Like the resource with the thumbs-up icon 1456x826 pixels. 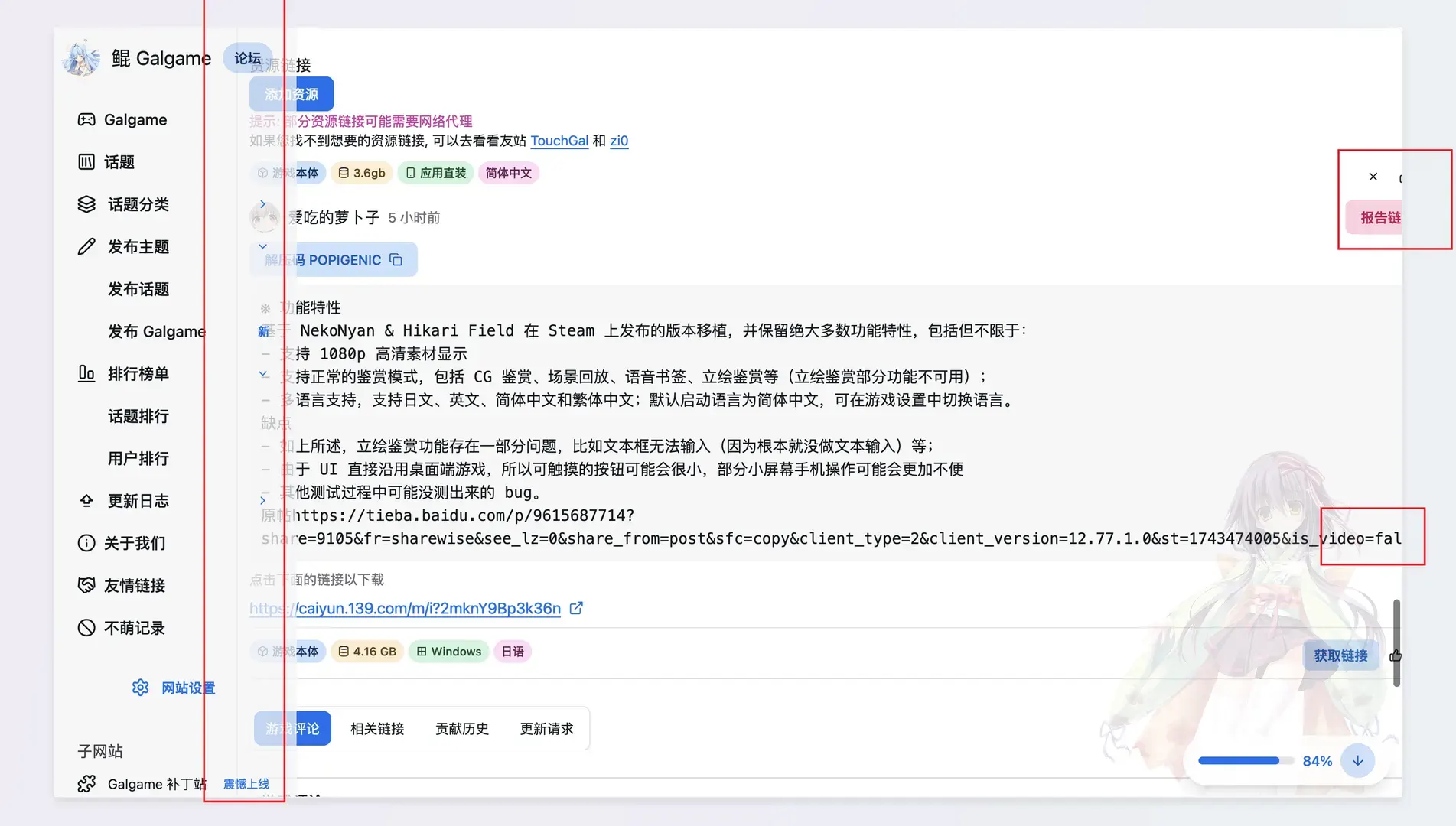pyautogui.click(x=1396, y=655)
